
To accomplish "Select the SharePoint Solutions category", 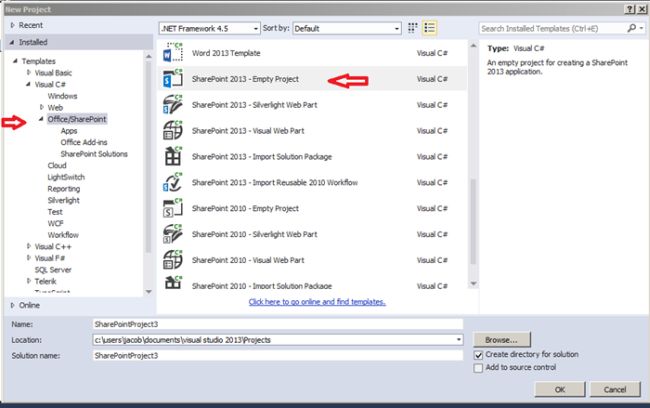I will (94, 154).
